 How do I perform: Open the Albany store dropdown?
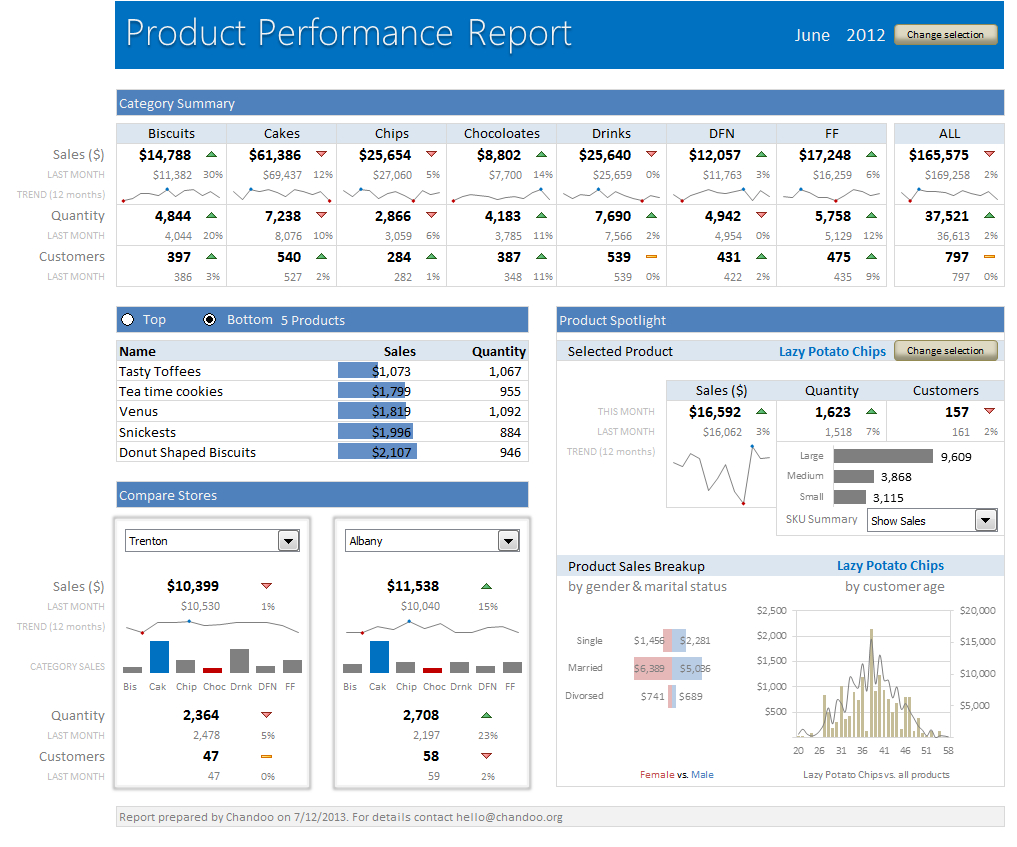508,541
